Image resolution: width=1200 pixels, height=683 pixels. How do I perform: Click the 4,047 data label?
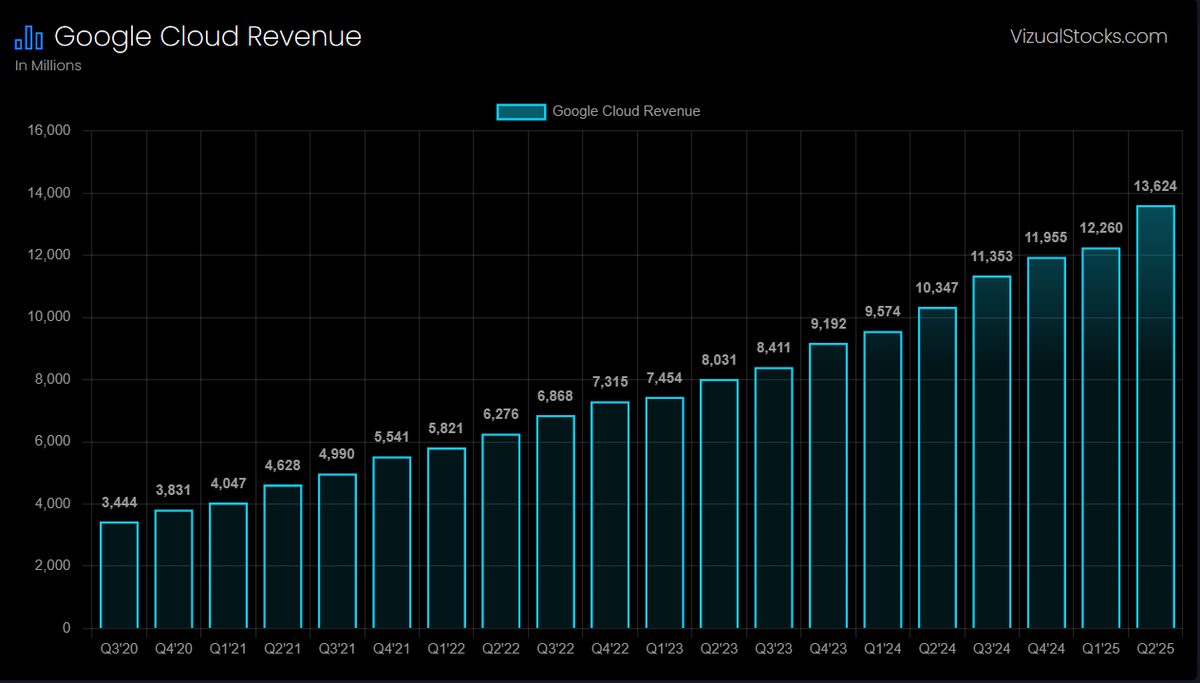click(x=228, y=483)
